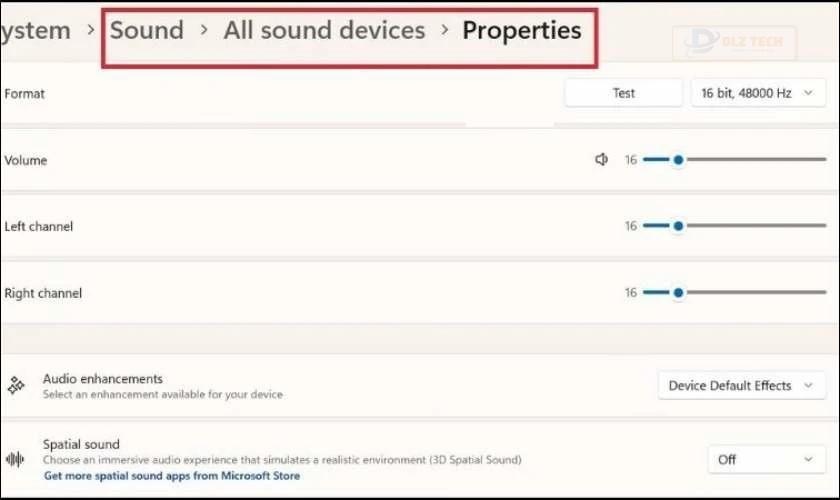
Task: Click the Spatial sound waveform icon
Action: coord(15,459)
